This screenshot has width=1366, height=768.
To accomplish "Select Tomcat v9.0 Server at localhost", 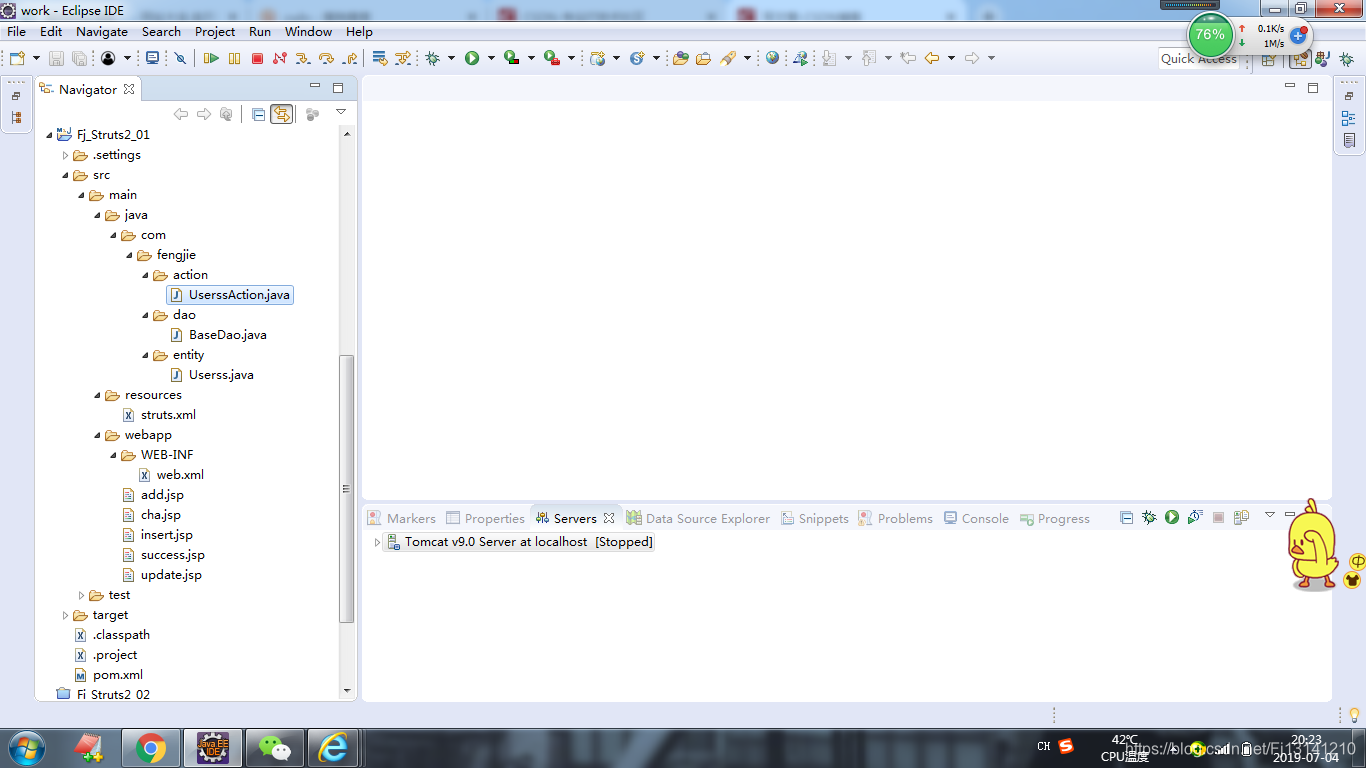I will [x=519, y=542].
